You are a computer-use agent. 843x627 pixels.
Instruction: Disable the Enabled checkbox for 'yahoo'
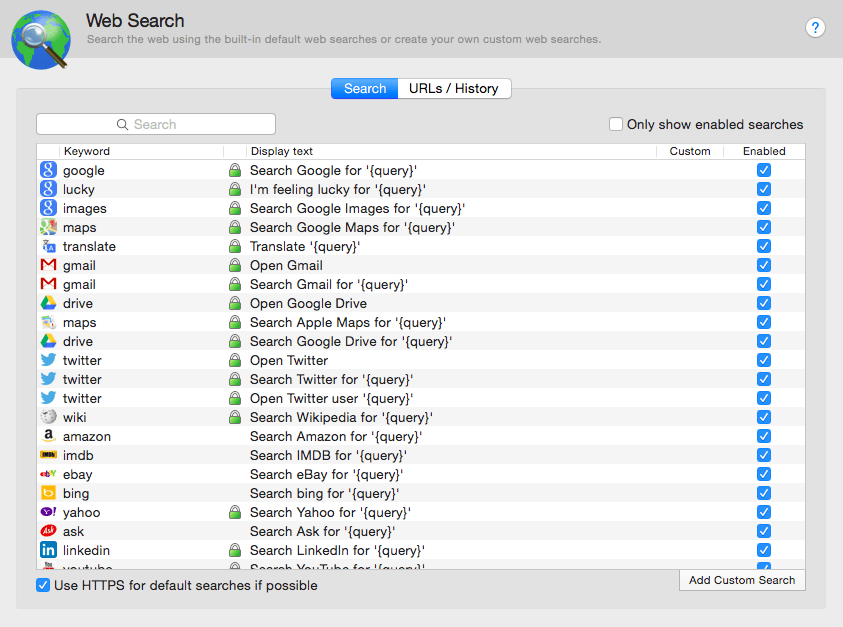(764, 512)
